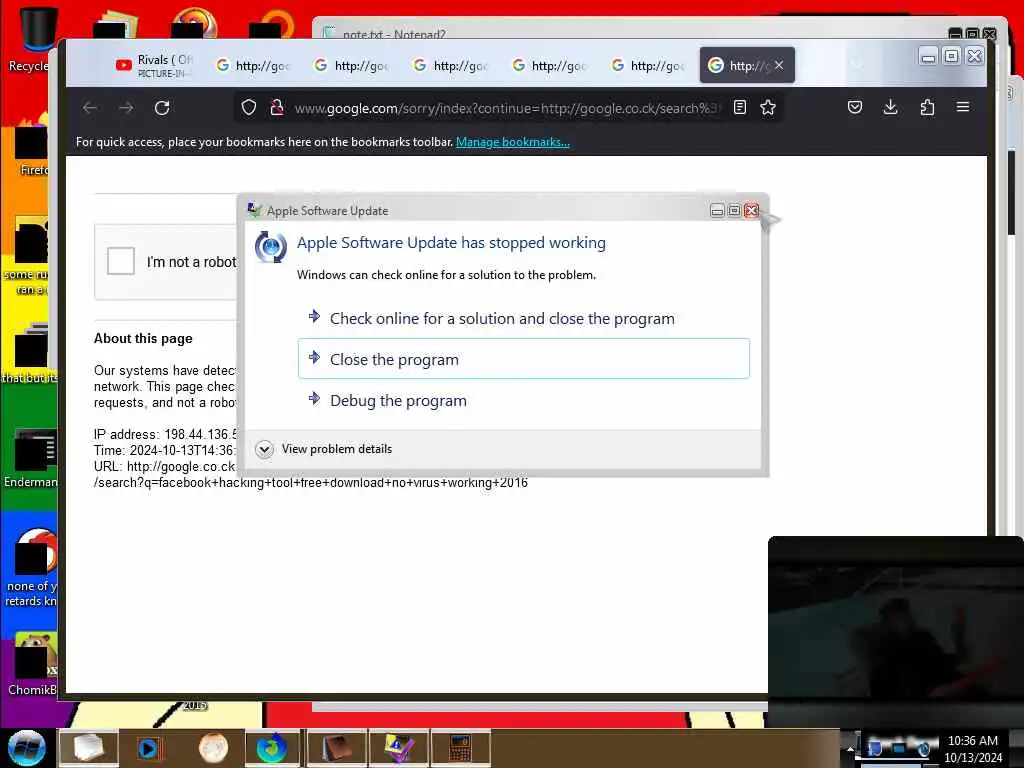Maximize the Firefox window

(952, 56)
